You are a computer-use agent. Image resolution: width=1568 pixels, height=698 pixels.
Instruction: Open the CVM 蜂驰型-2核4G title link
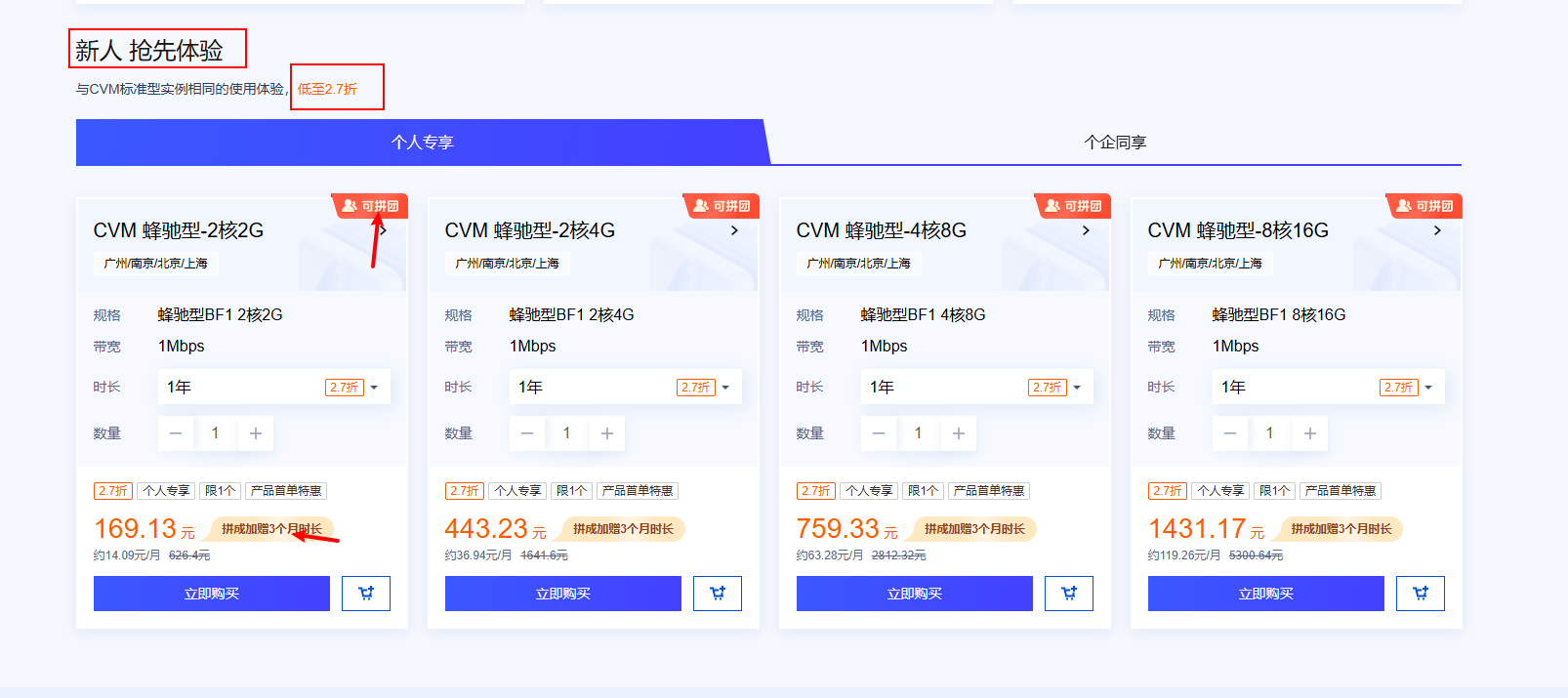click(530, 230)
